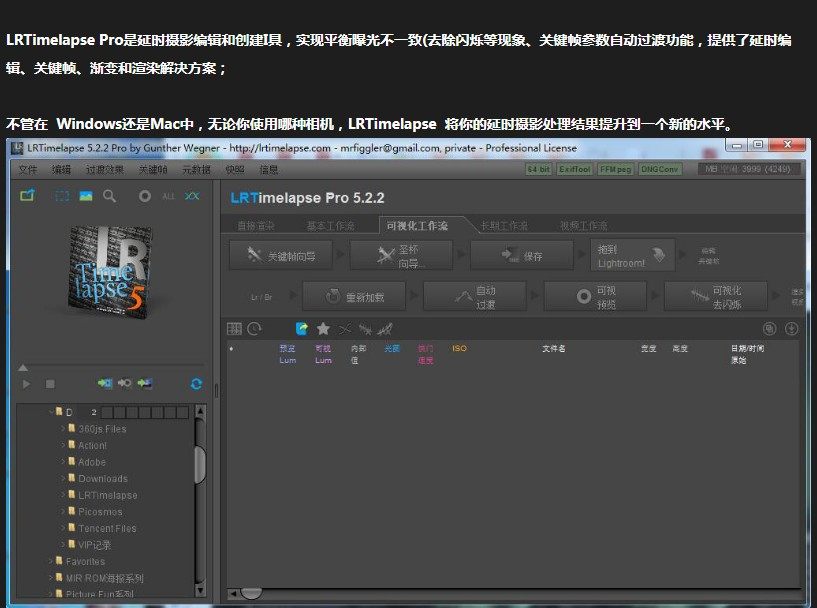Expand the Tencent Files folder arrow
Screen dimensions: 817x608
tap(63, 528)
